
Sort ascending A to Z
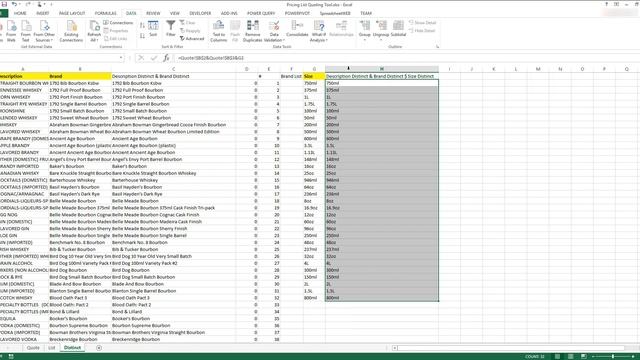click(142, 26)
